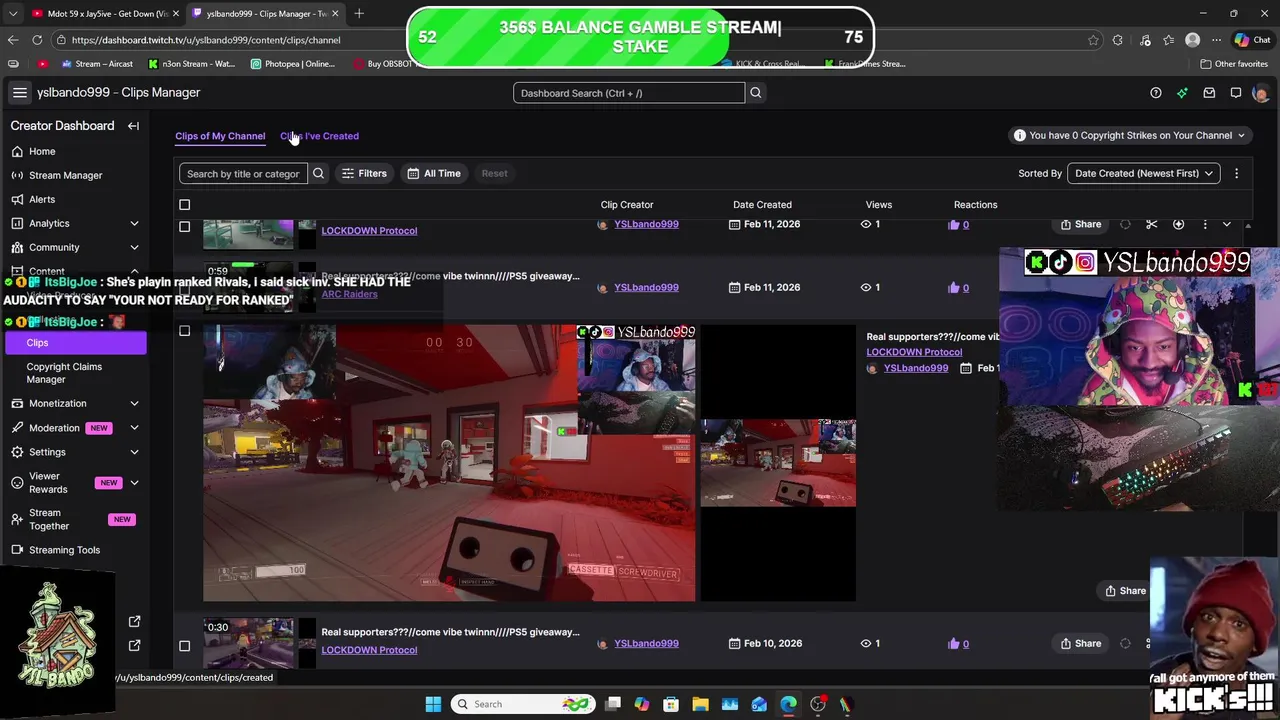Open the three-dot menu beside Sorted By

coord(1236,173)
